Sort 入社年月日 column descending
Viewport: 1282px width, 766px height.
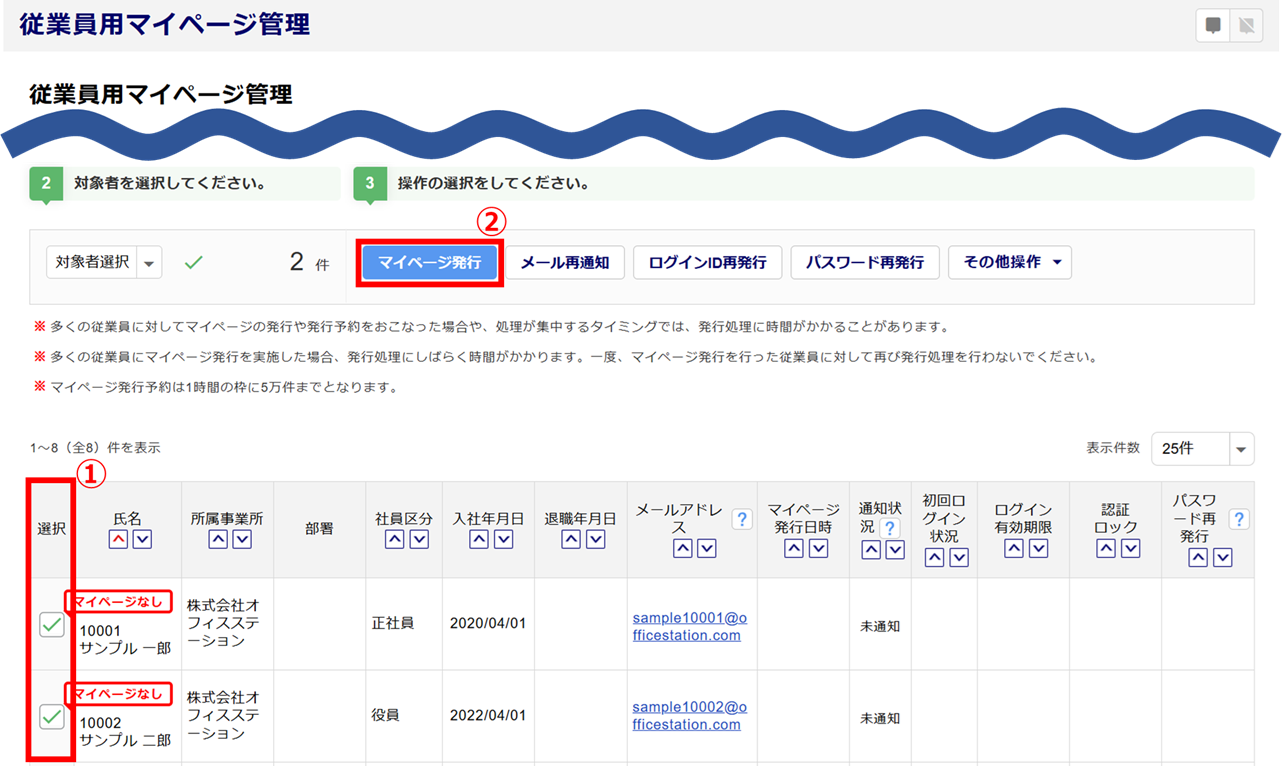coord(503,540)
